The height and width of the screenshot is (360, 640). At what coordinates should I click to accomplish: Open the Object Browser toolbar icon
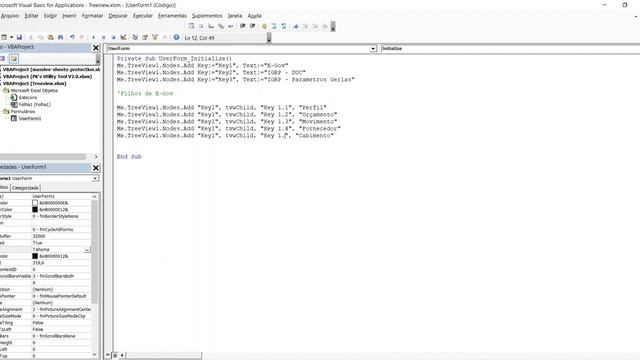155,37
